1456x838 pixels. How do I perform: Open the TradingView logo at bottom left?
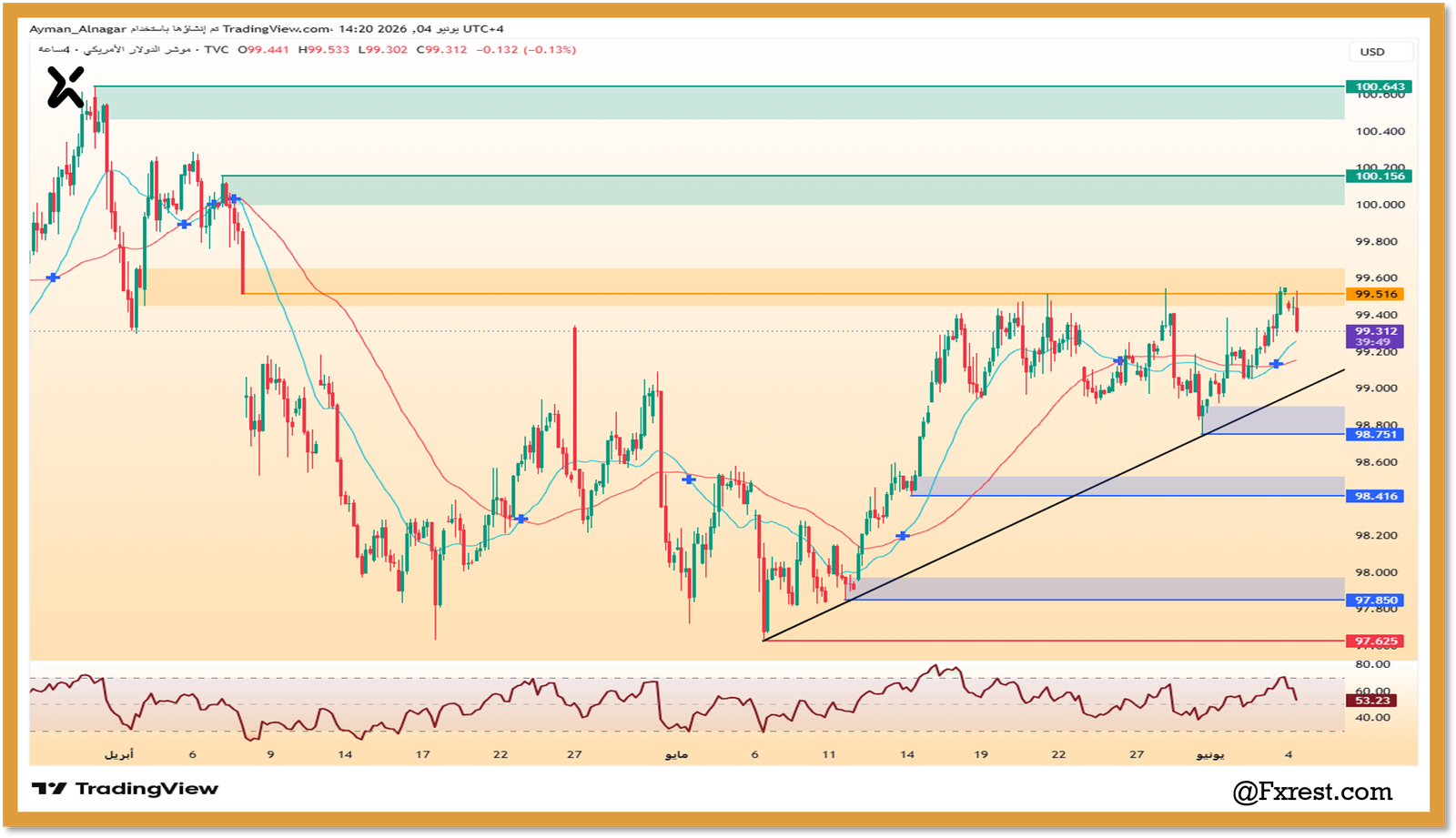pos(126,789)
